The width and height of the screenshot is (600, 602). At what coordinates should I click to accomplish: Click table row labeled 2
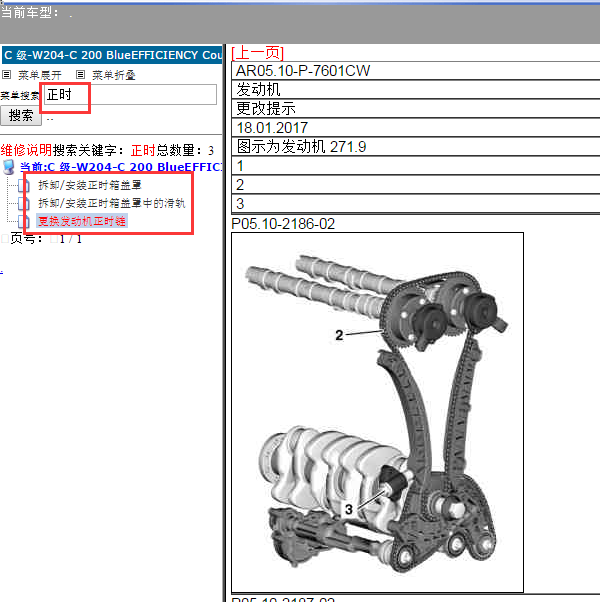coord(415,185)
